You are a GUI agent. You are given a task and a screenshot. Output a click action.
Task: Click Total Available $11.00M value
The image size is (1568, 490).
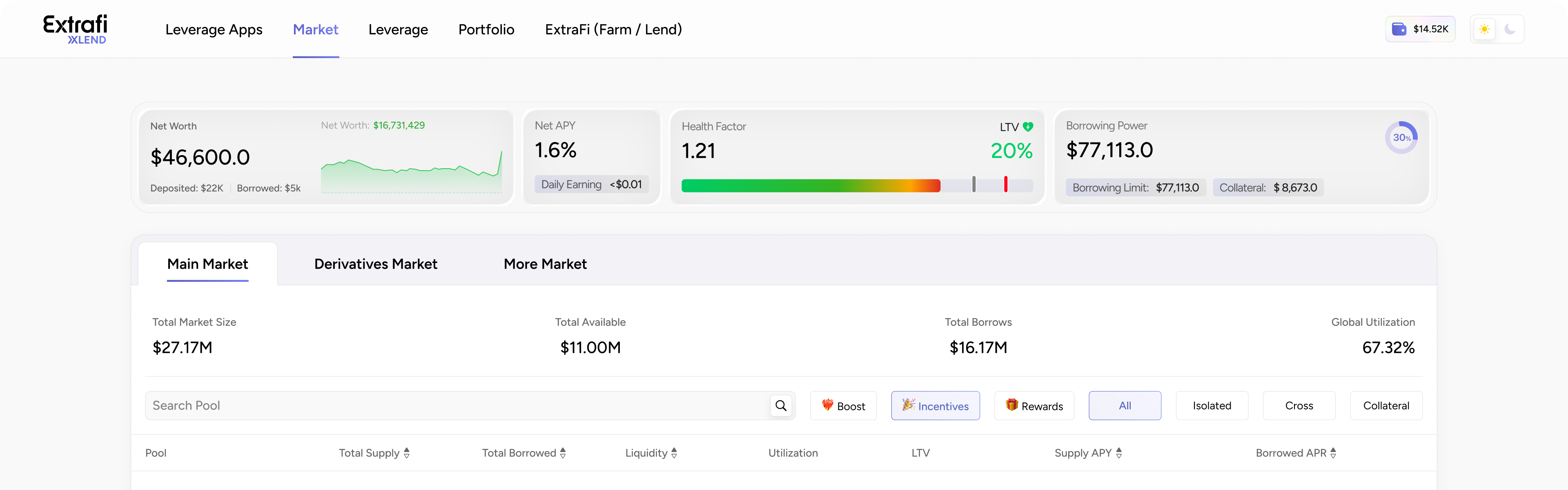coord(590,347)
